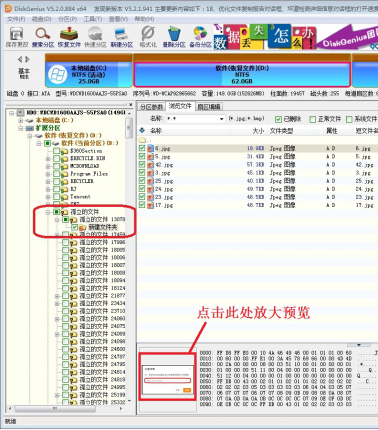Toggle the 系统文件 checkbox
This screenshot has height=430, width=378.
click(349, 119)
